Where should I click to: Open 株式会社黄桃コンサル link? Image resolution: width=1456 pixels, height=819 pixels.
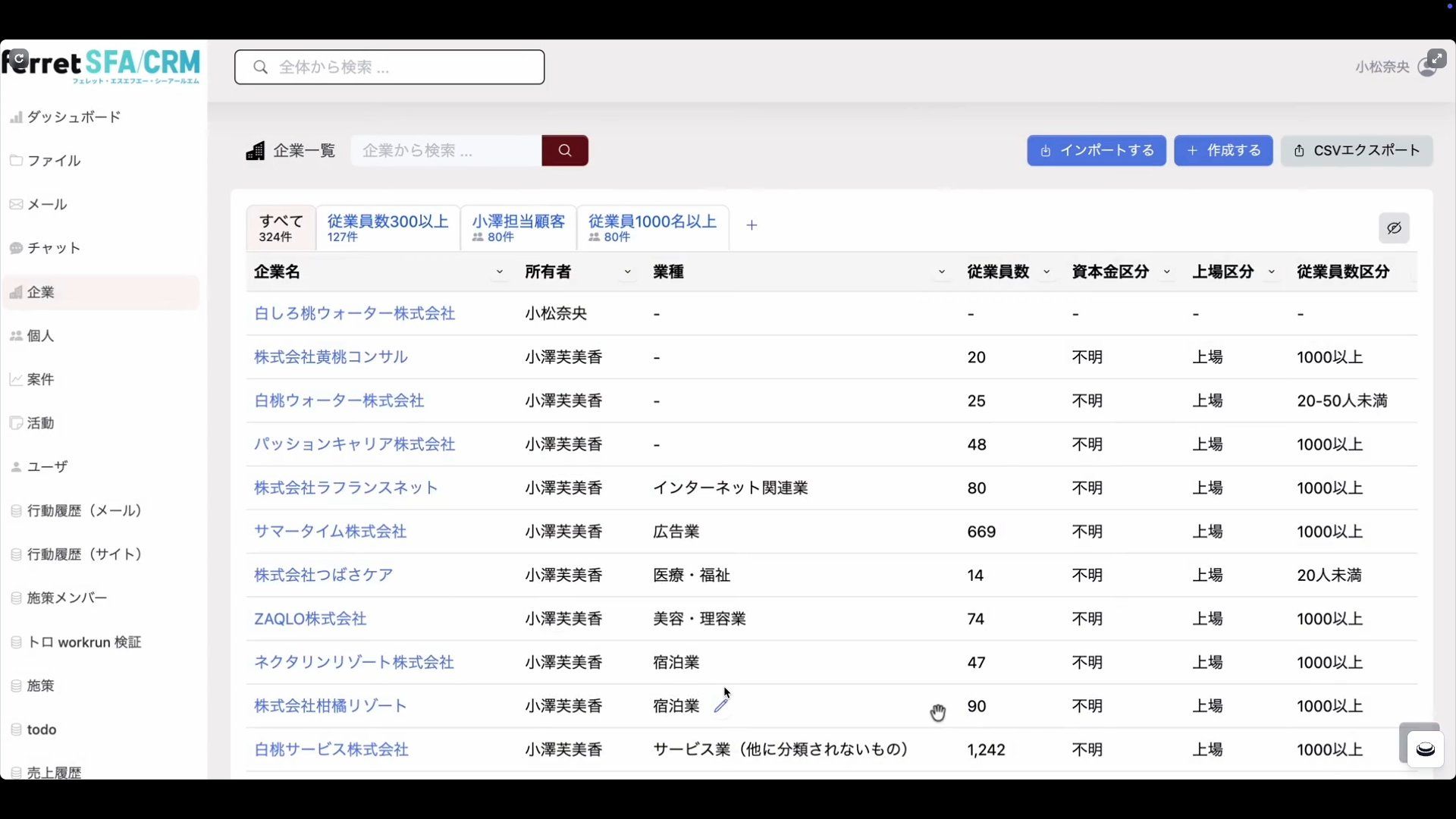[331, 357]
